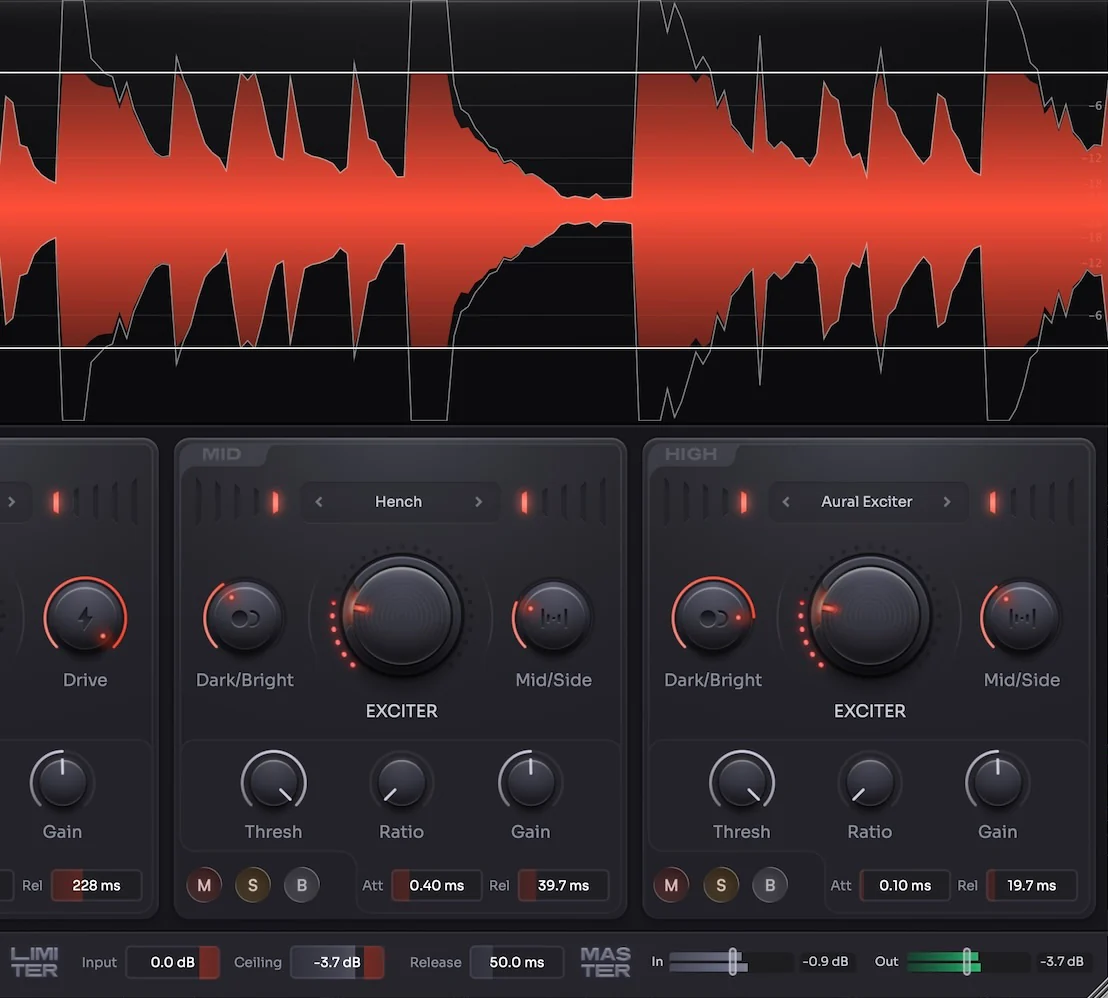Image resolution: width=1108 pixels, height=998 pixels.
Task: Adjust the MID band Dark/Bright knob
Action: (244, 616)
